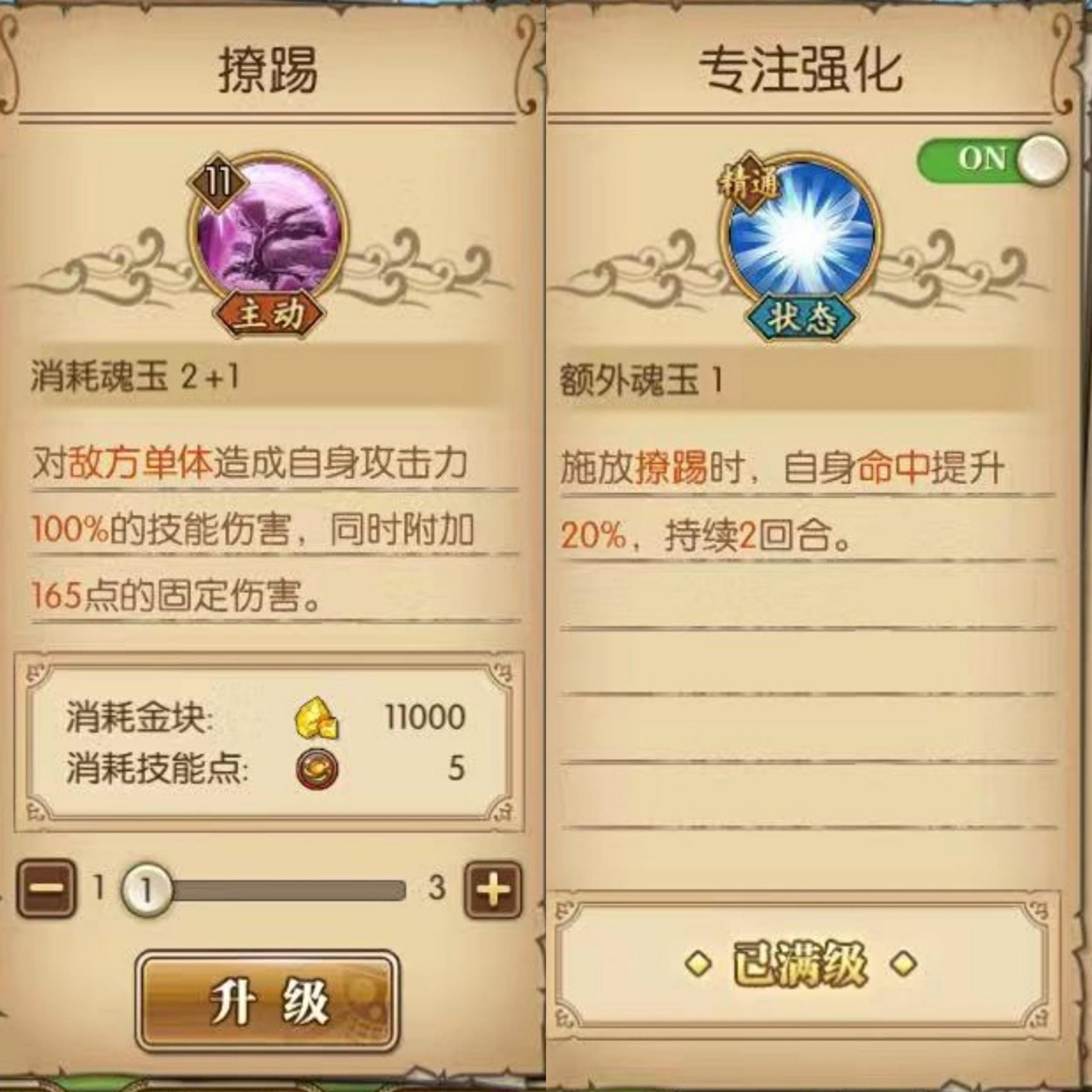Click the 升级 upgrade button
Screen dimensions: 1092x1092
click(268, 1001)
